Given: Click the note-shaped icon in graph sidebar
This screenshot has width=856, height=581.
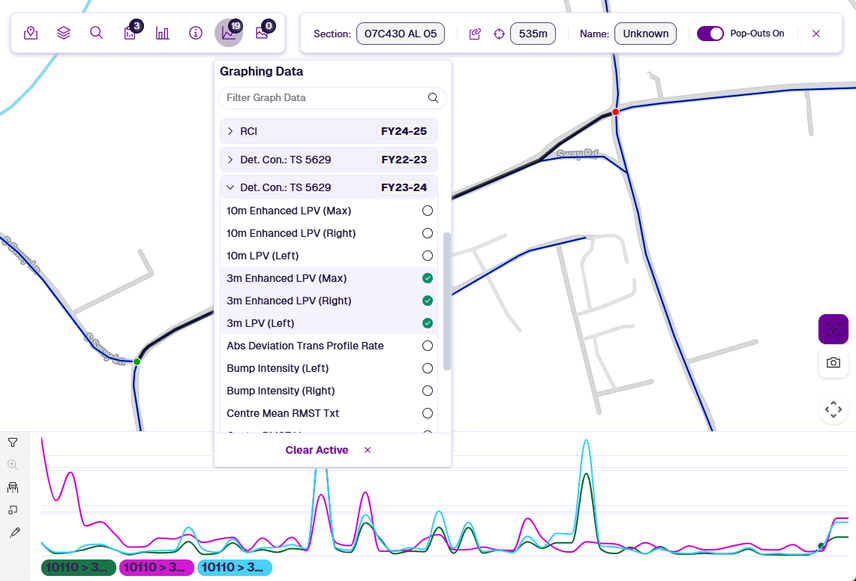Looking at the screenshot, I should click(13, 510).
